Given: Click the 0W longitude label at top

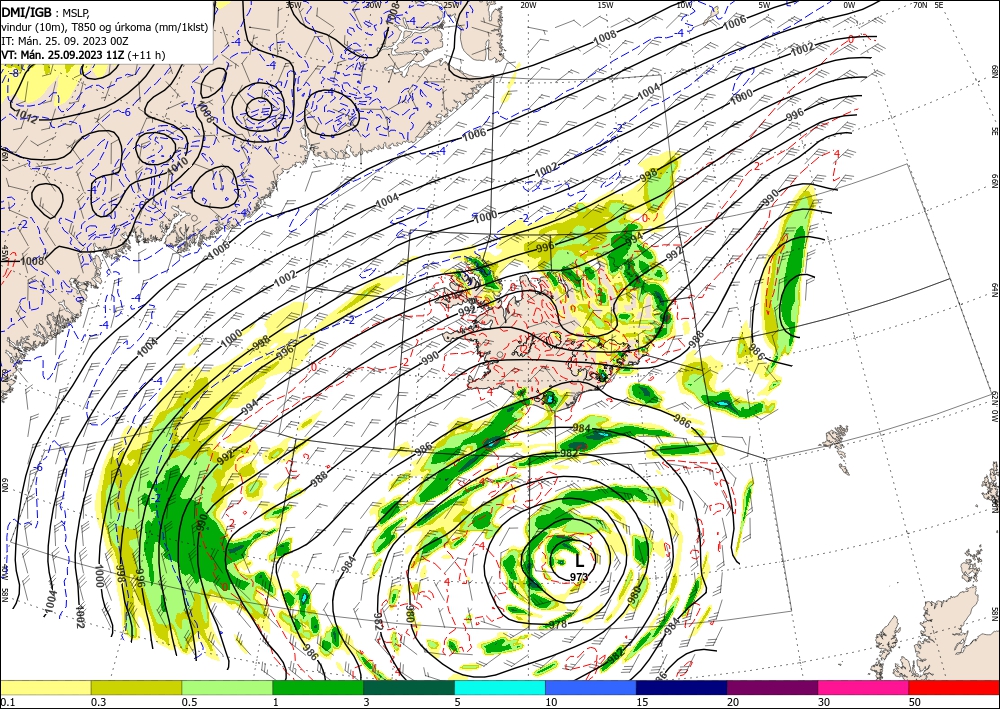Looking at the screenshot, I should [x=849, y=5].
